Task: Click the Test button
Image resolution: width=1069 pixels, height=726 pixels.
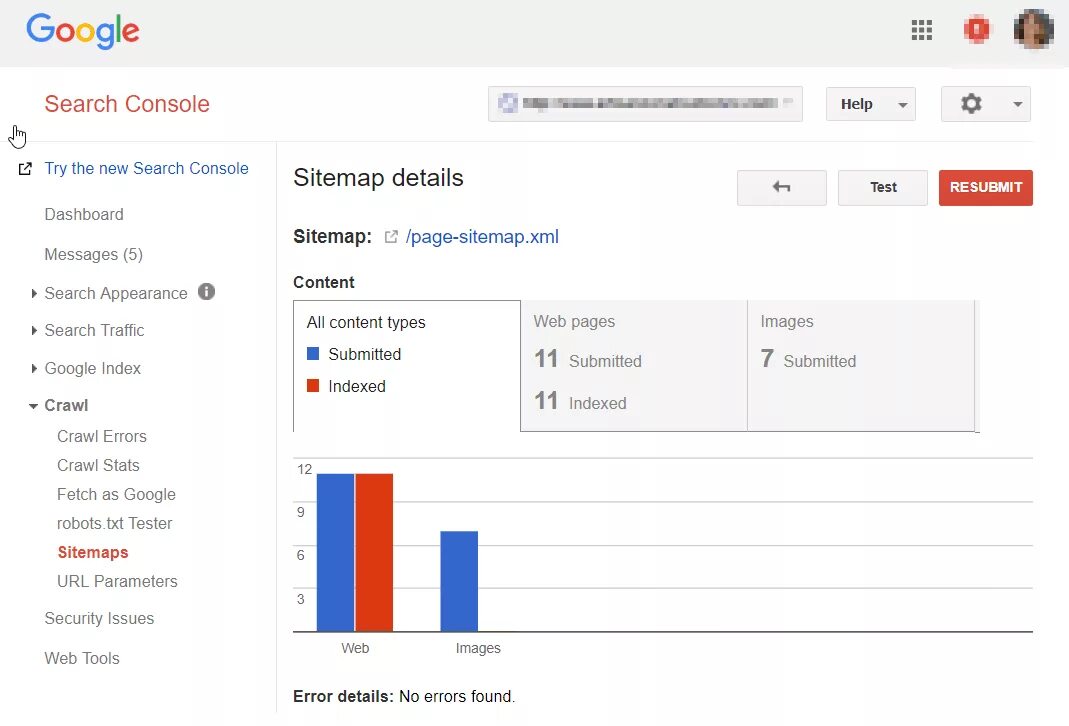Action: tap(882, 187)
